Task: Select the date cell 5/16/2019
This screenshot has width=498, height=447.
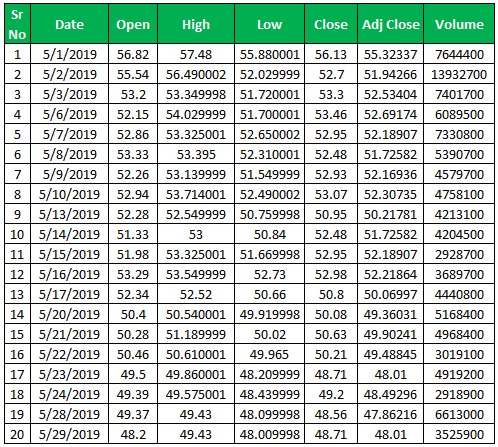Action: tap(69, 274)
